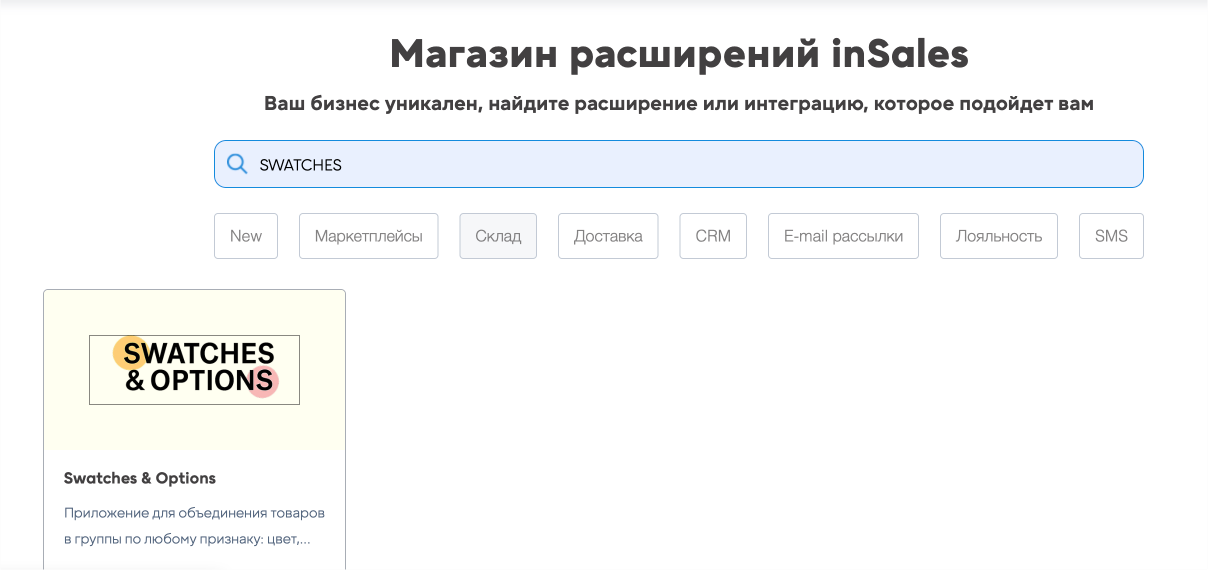This screenshot has width=1208, height=570.
Task: Click the description text starting with Приложение для объединения
Action: tap(194, 526)
